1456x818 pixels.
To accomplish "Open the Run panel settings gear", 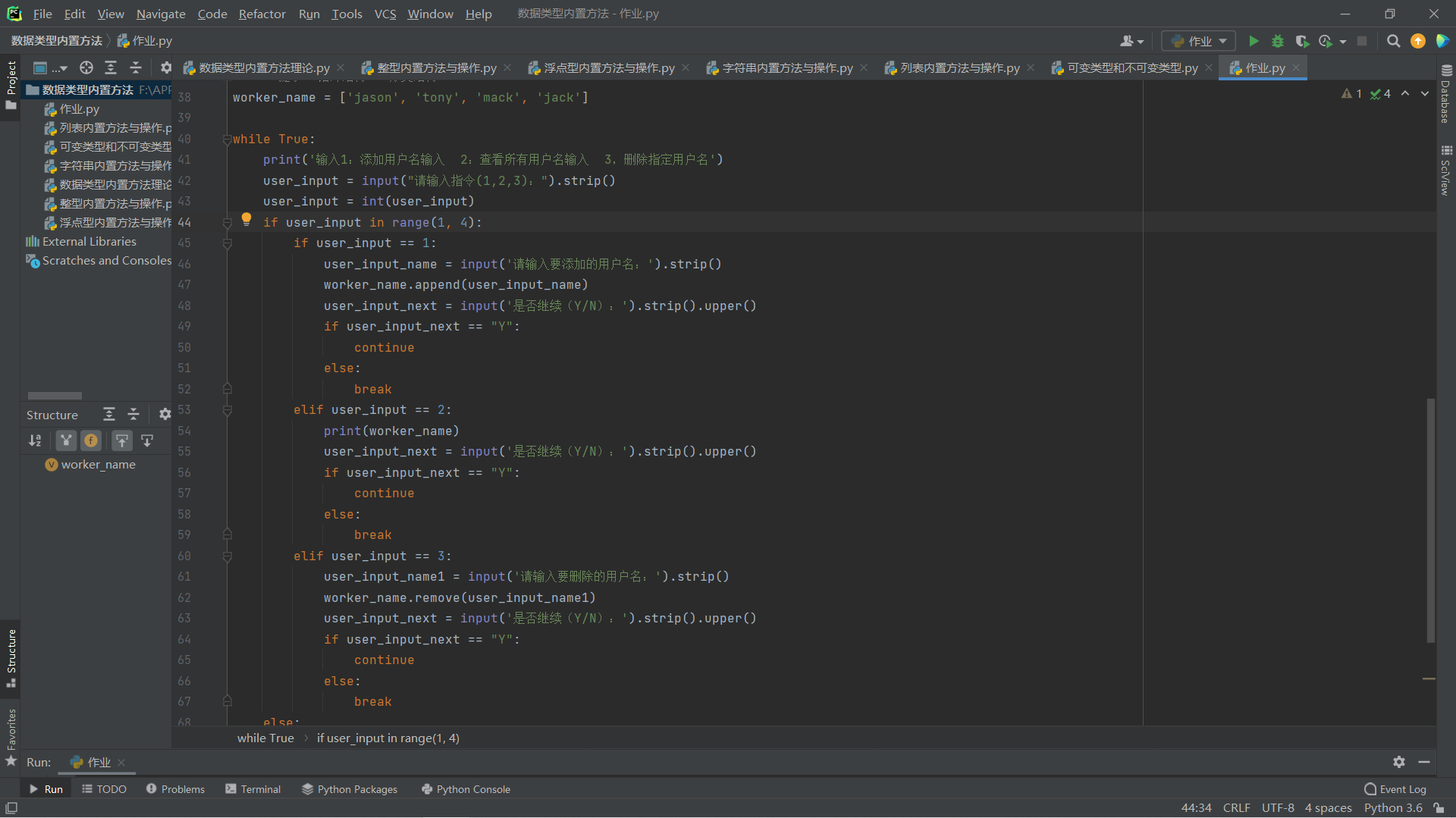I will pos(1399,762).
